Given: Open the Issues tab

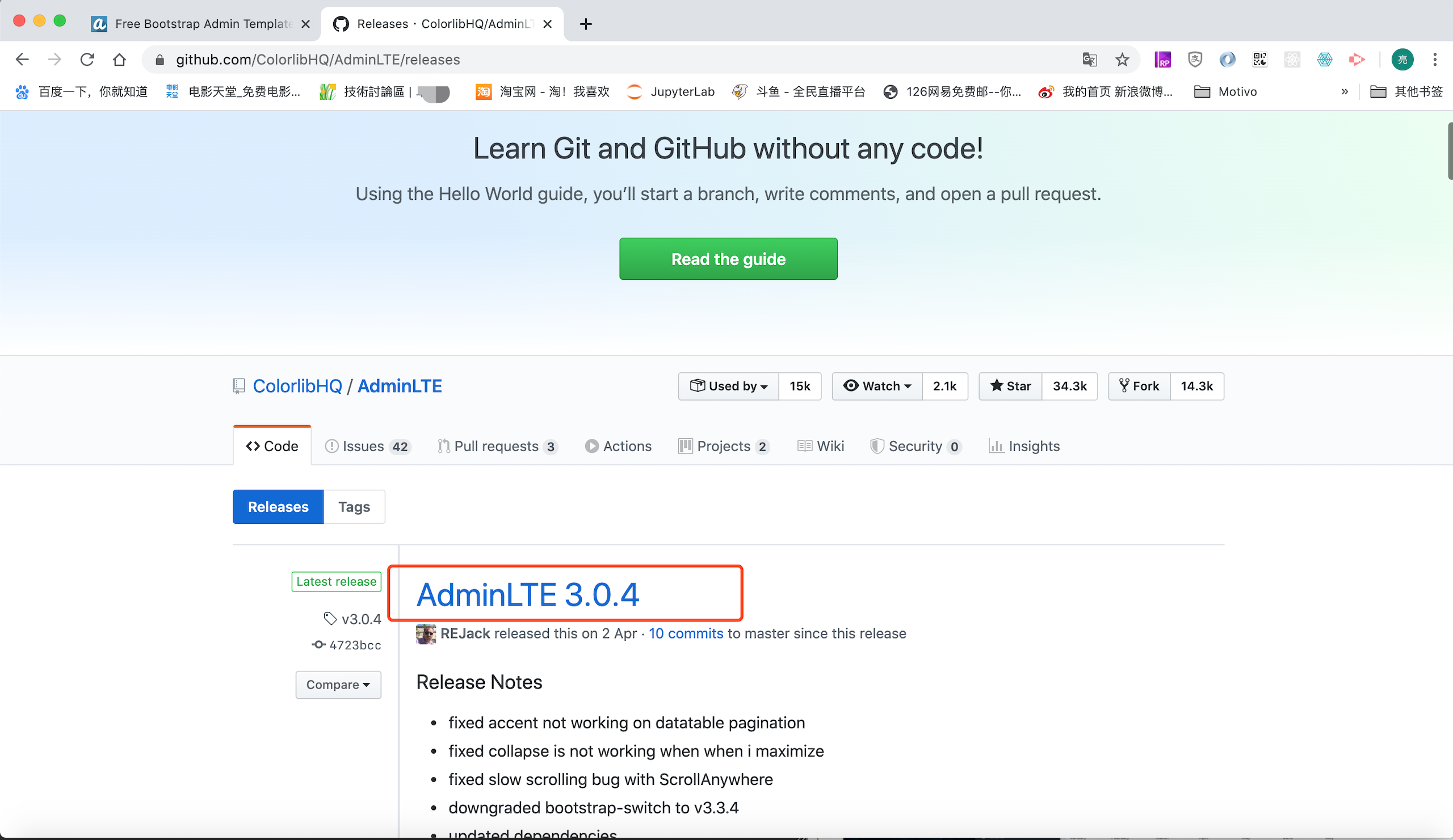Looking at the screenshot, I should (368, 446).
